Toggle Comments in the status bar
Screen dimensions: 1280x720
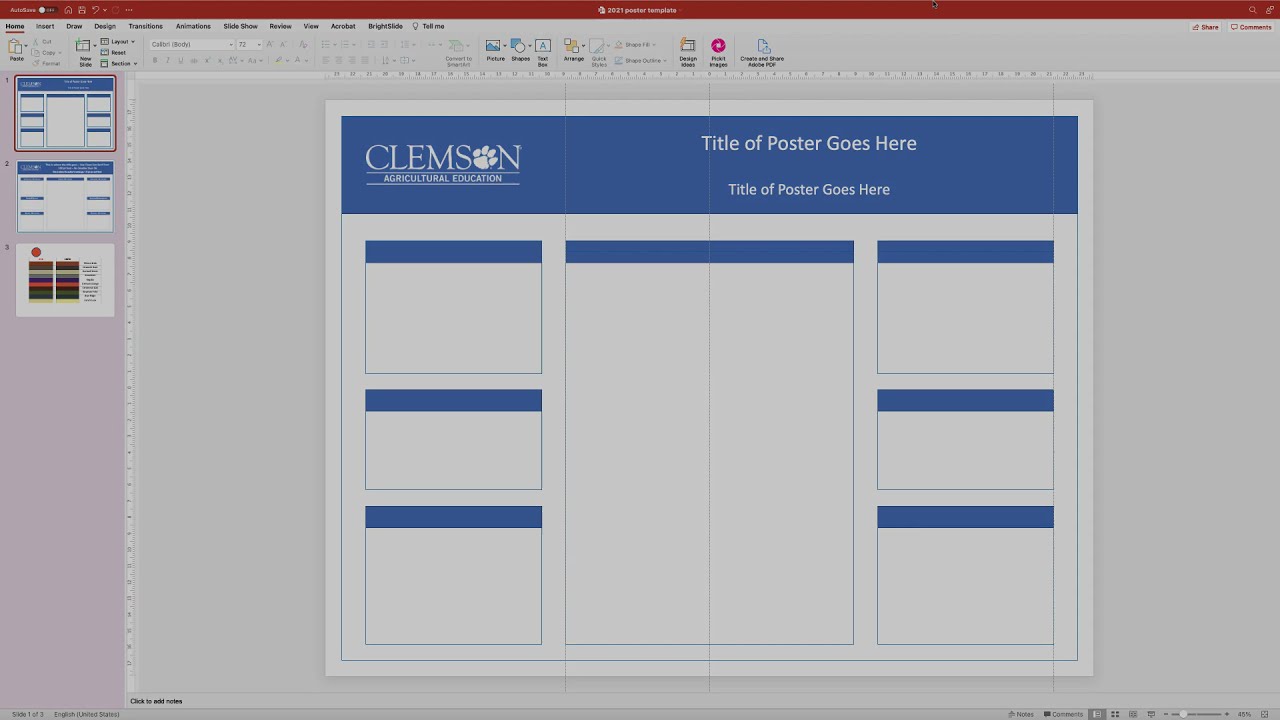pyautogui.click(x=1063, y=714)
